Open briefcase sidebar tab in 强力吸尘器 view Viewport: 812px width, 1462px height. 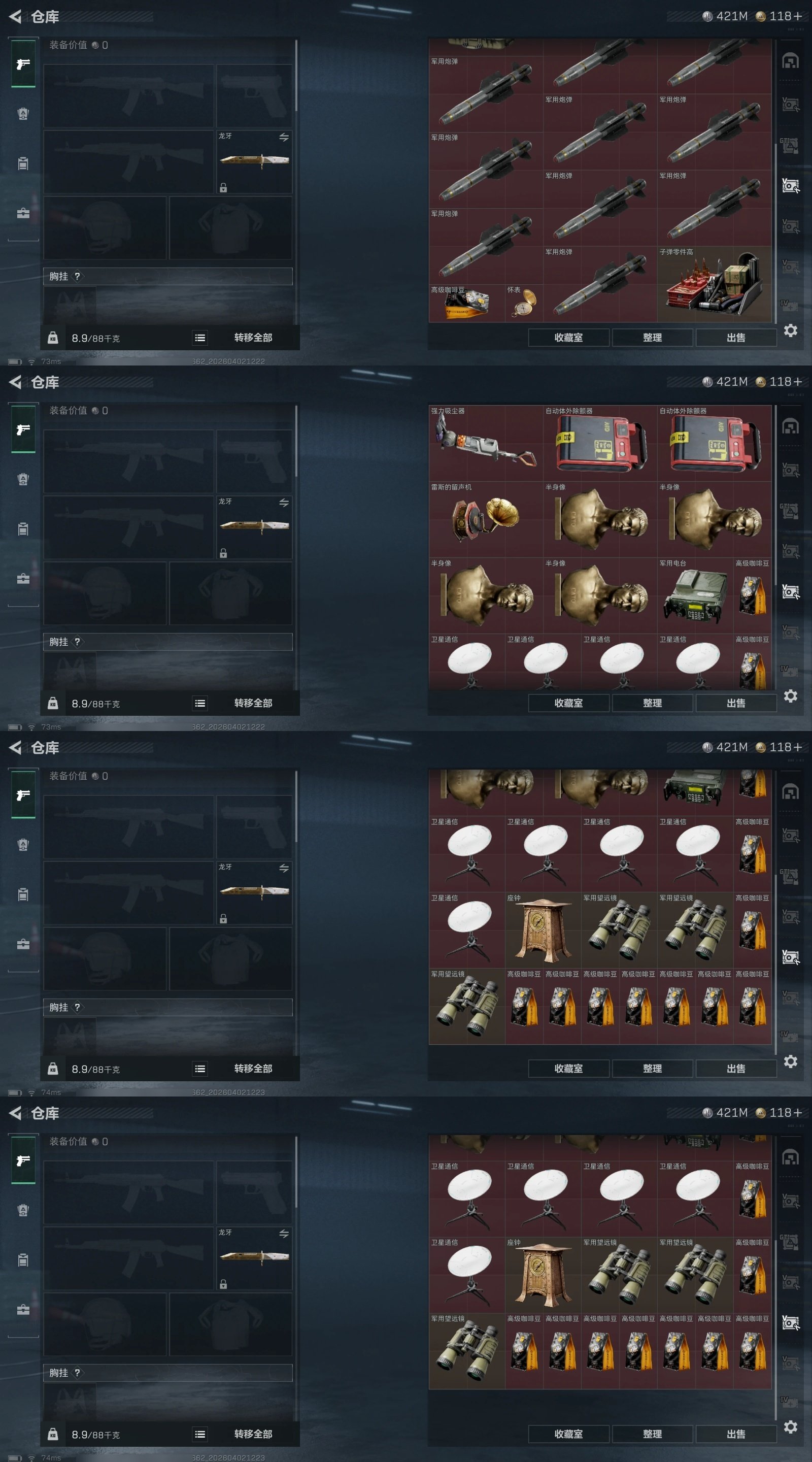[23, 579]
